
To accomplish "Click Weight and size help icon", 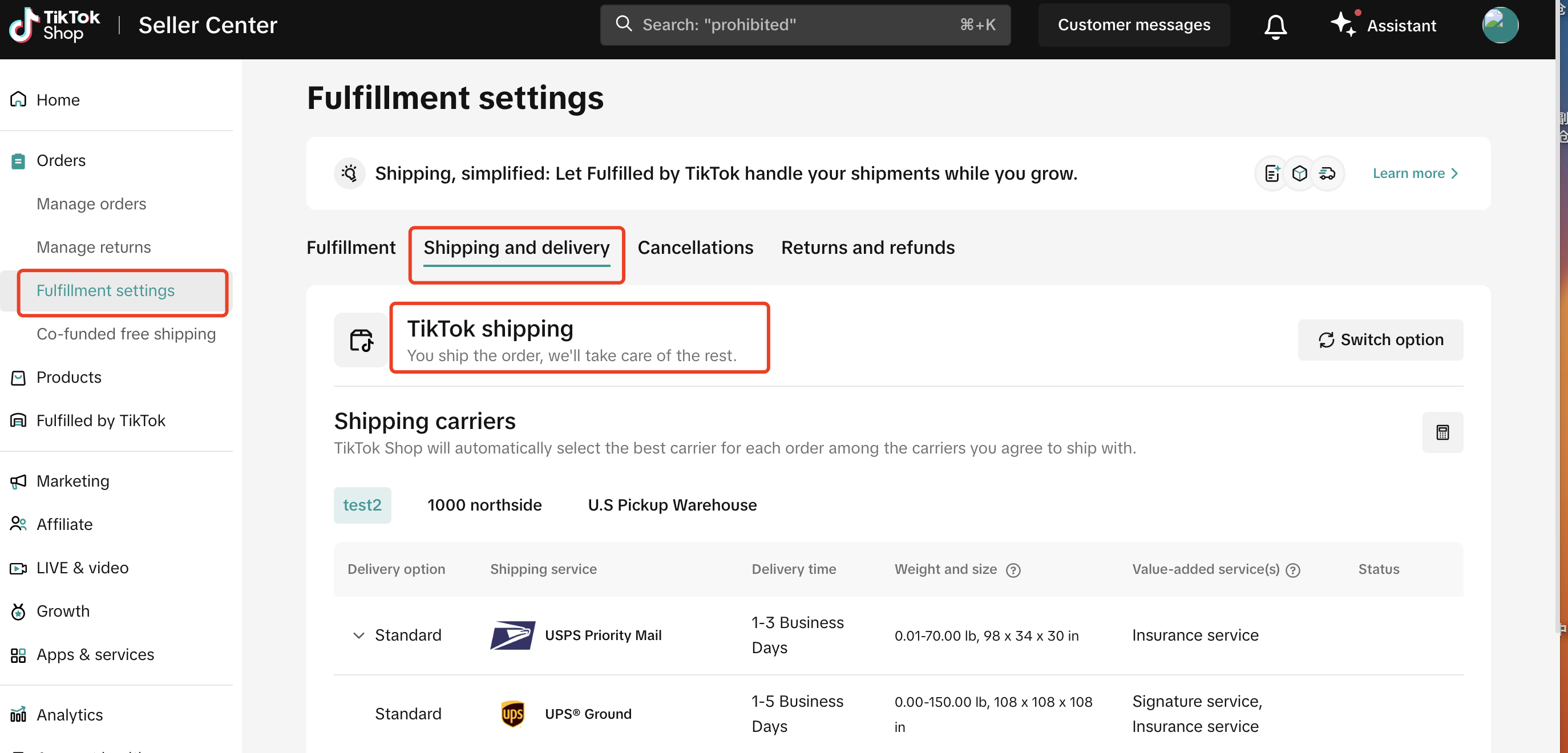I will pyautogui.click(x=1013, y=570).
